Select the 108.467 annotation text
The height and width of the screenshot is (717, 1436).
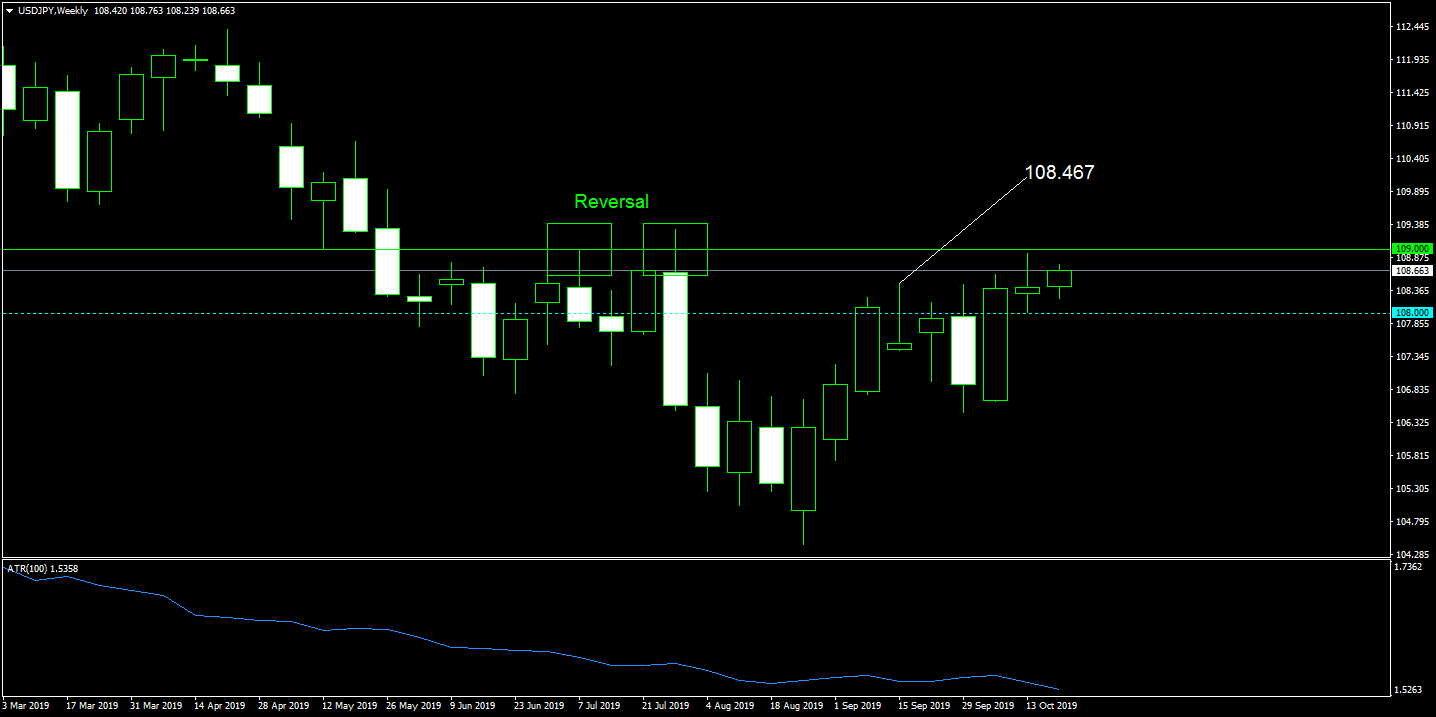click(1061, 172)
